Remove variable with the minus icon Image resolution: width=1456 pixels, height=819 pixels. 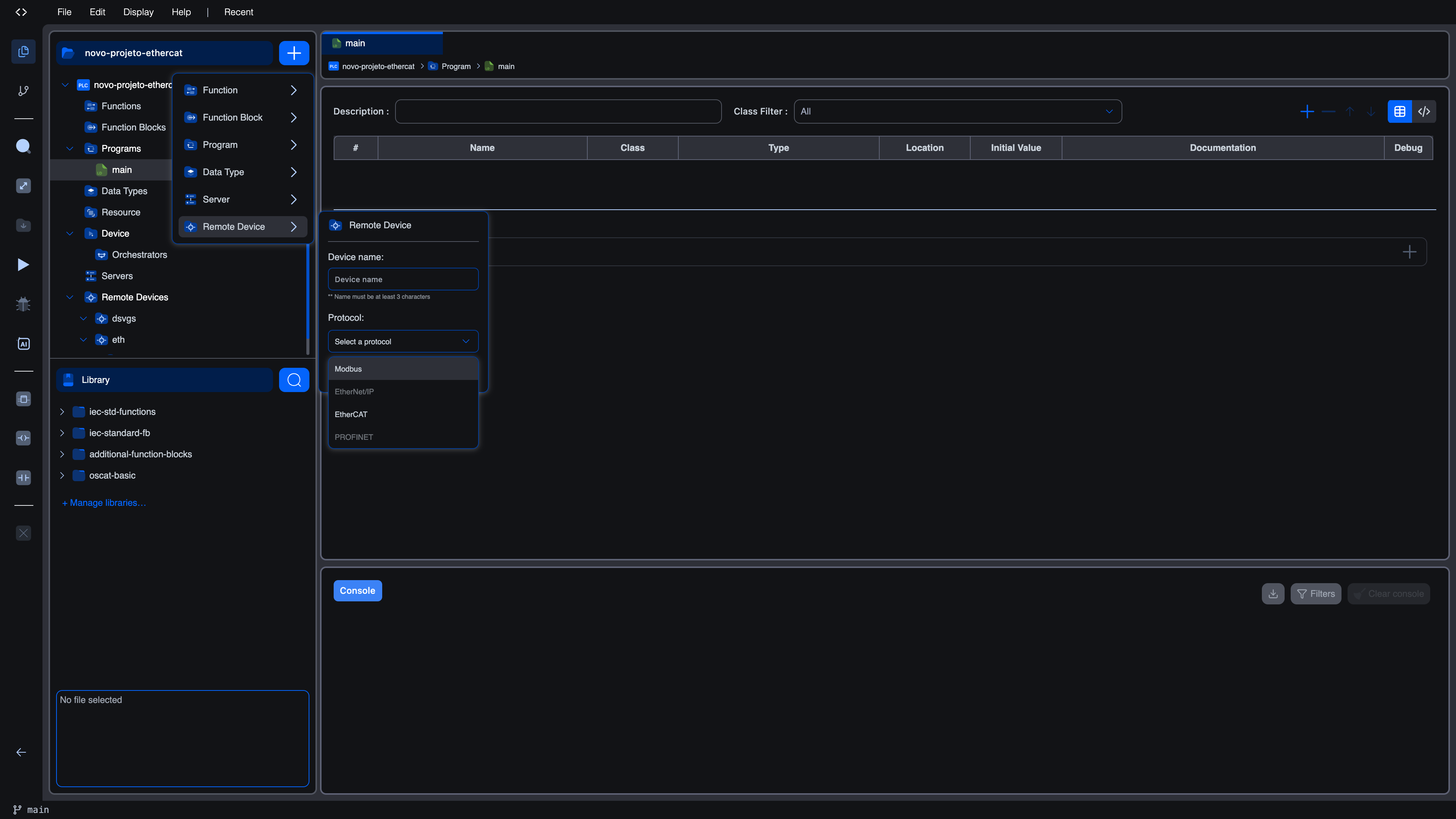[x=1328, y=111]
